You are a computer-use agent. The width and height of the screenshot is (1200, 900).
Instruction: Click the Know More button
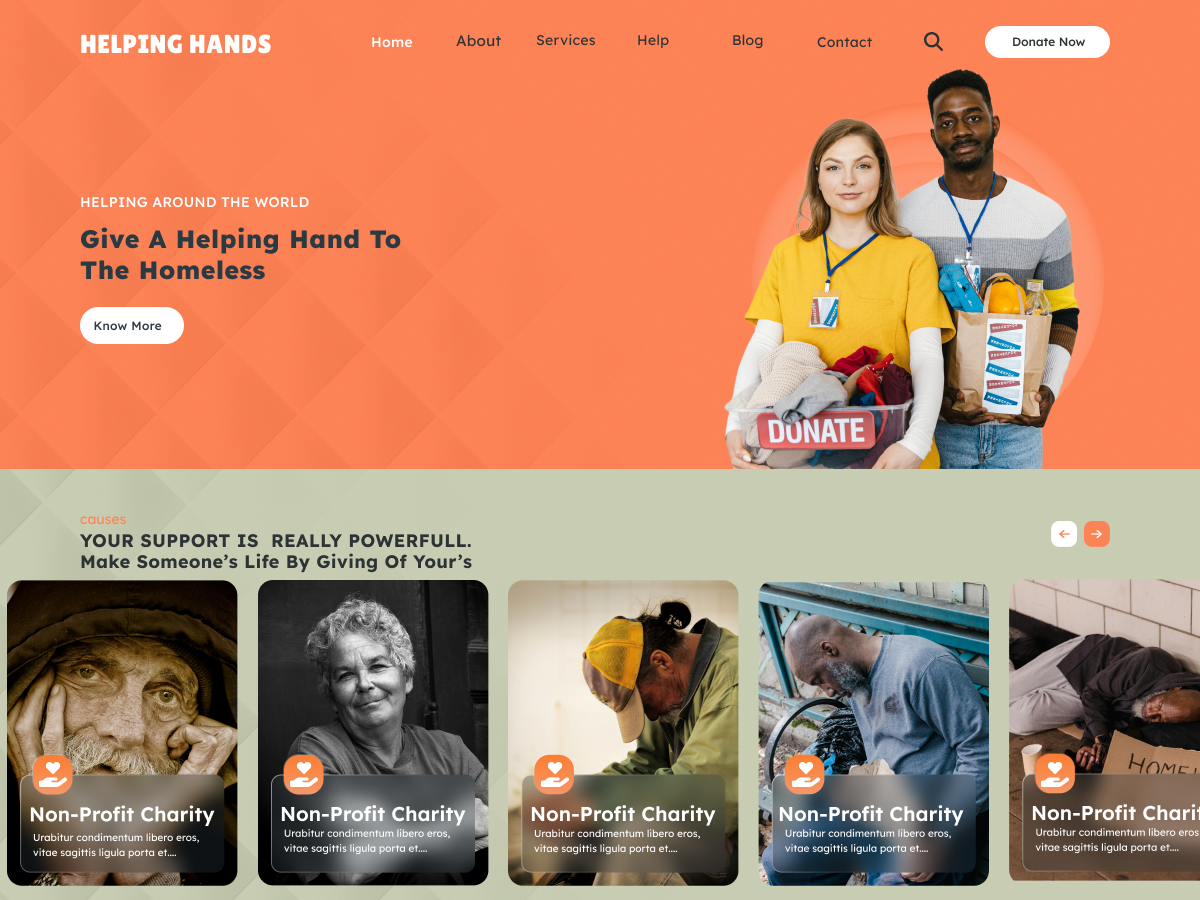(132, 326)
